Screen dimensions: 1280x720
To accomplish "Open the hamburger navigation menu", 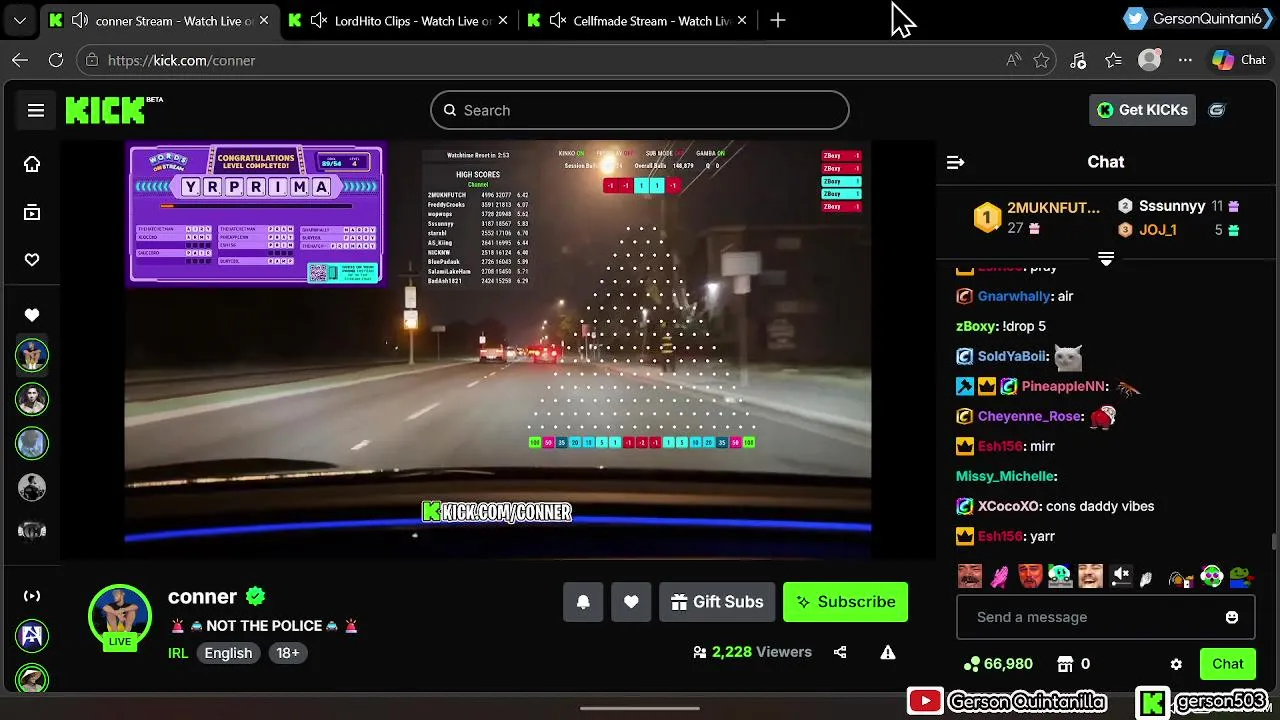I will tap(36, 110).
